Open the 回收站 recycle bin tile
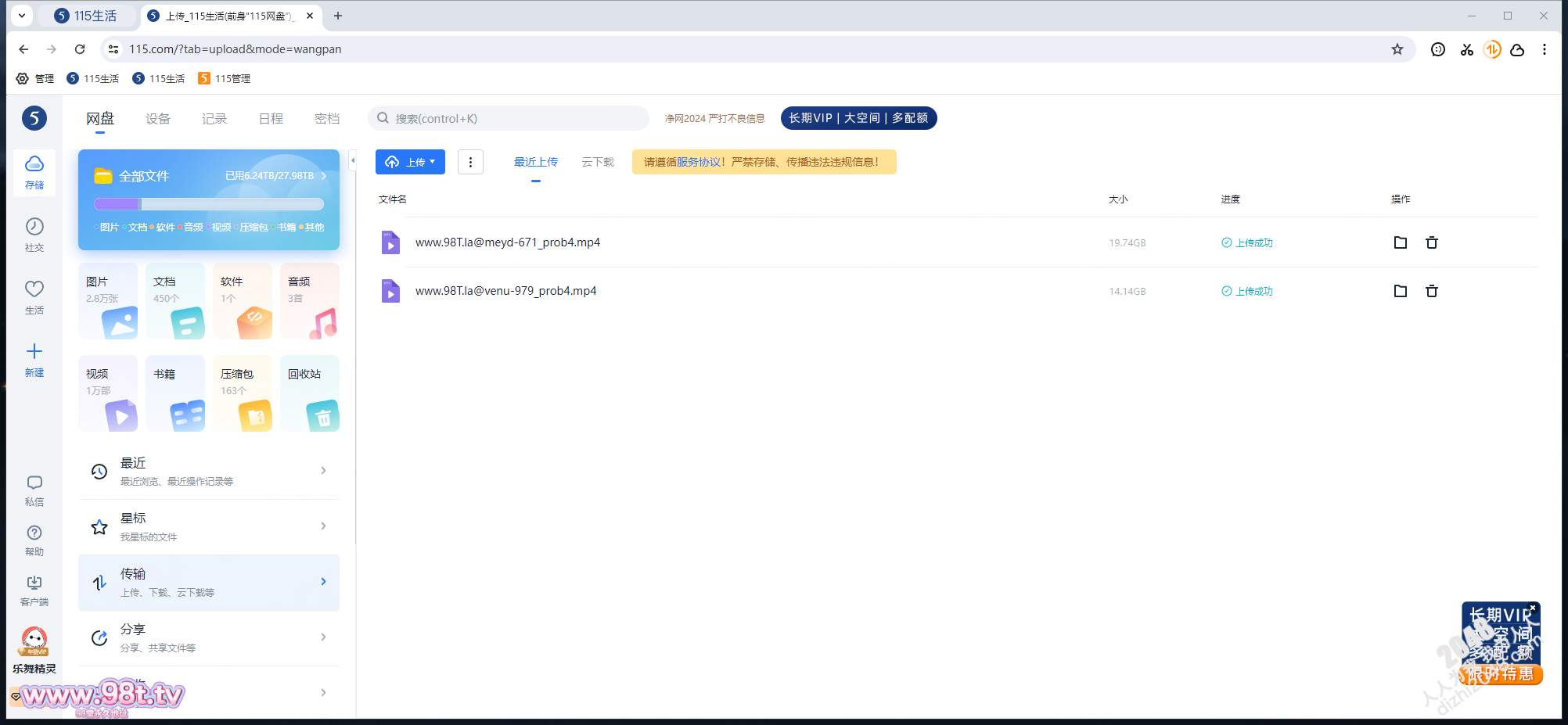 (x=310, y=393)
